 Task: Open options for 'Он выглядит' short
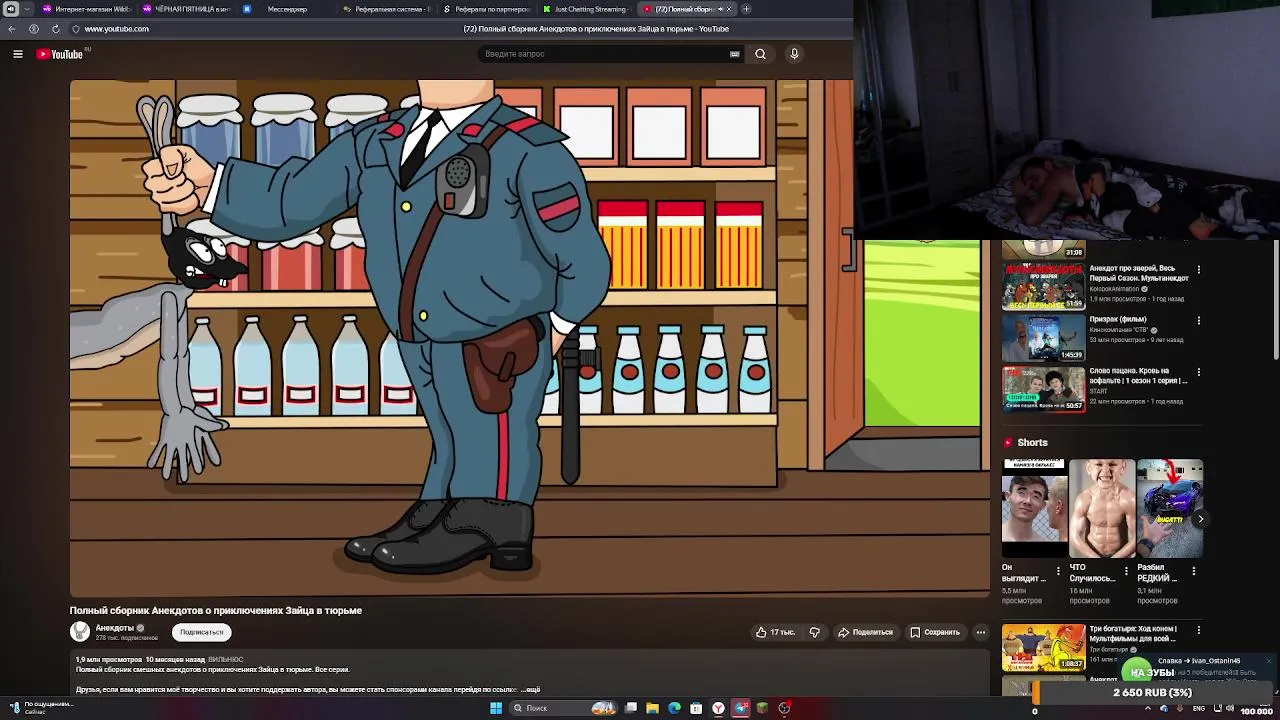(1058, 571)
